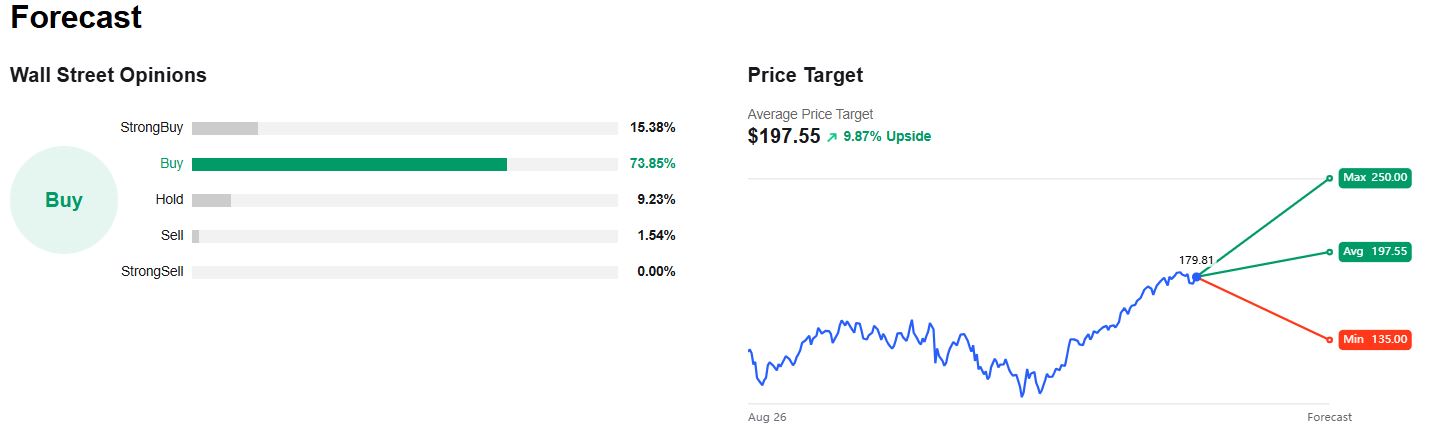Click the blue current price dot
Image resolution: width=1432 pixels, height=442 pixels.
tap(1196, 277)
